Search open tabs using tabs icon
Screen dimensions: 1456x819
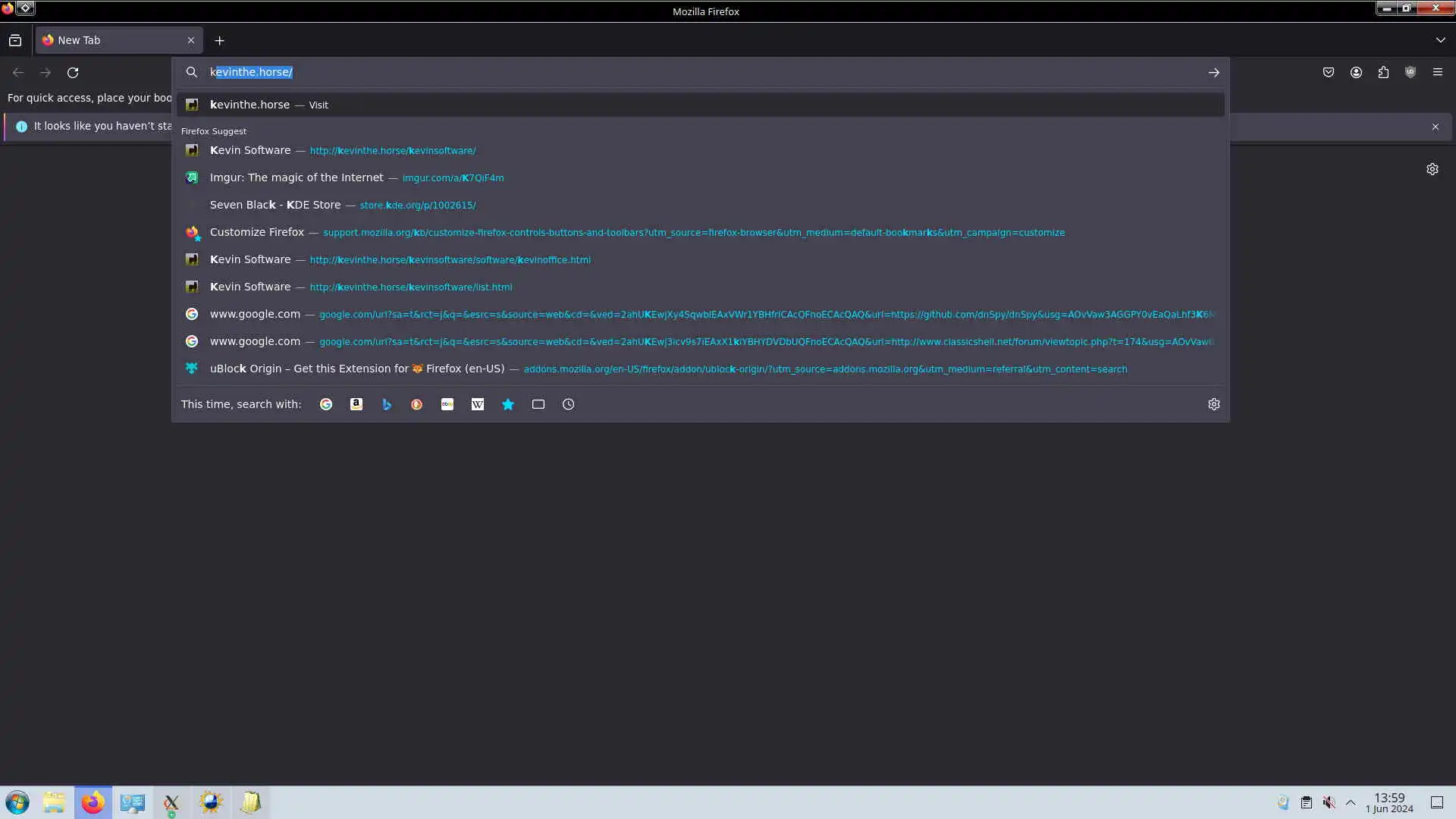click(x=538, y=404)
